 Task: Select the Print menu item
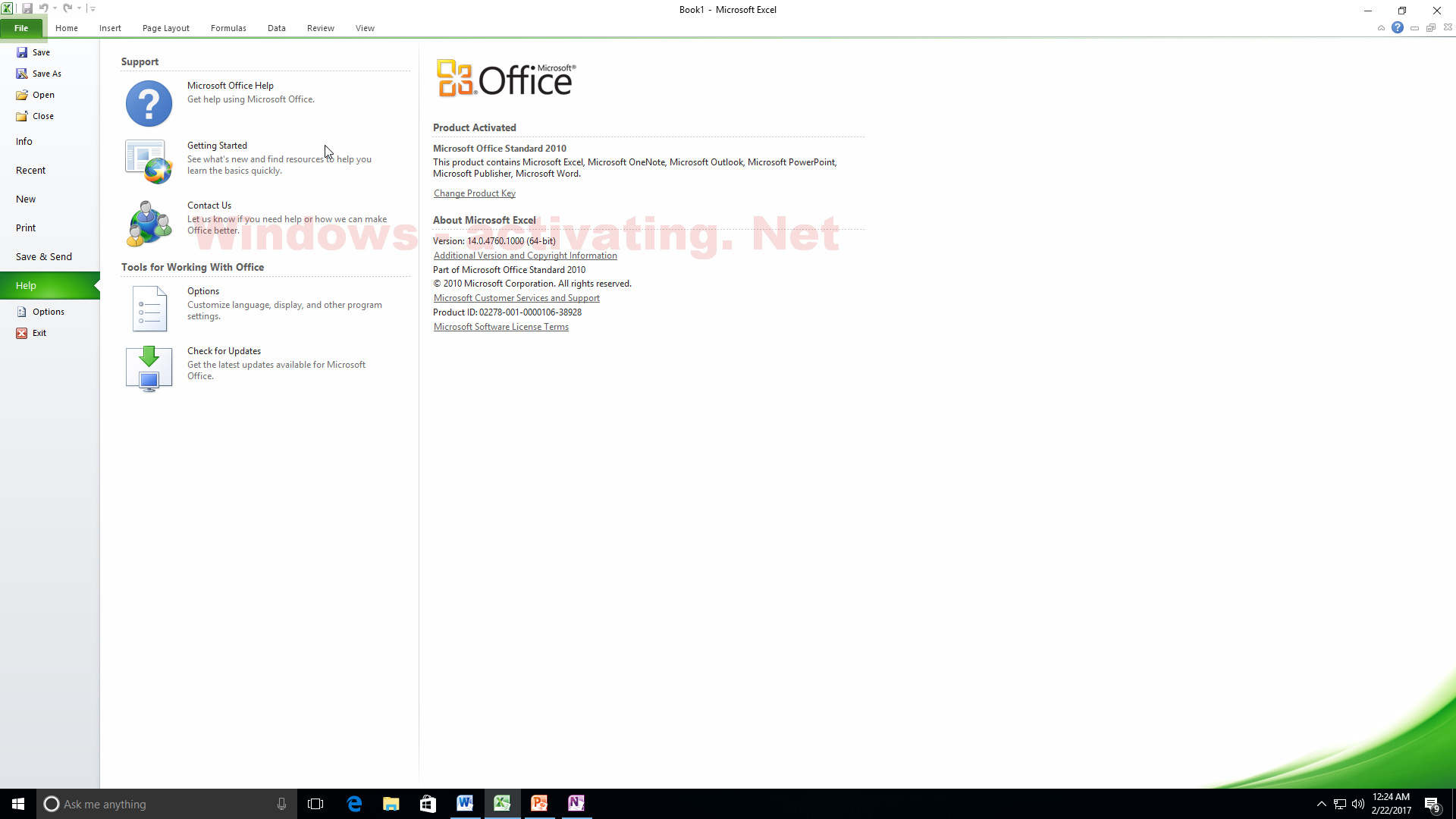point(25,227)
